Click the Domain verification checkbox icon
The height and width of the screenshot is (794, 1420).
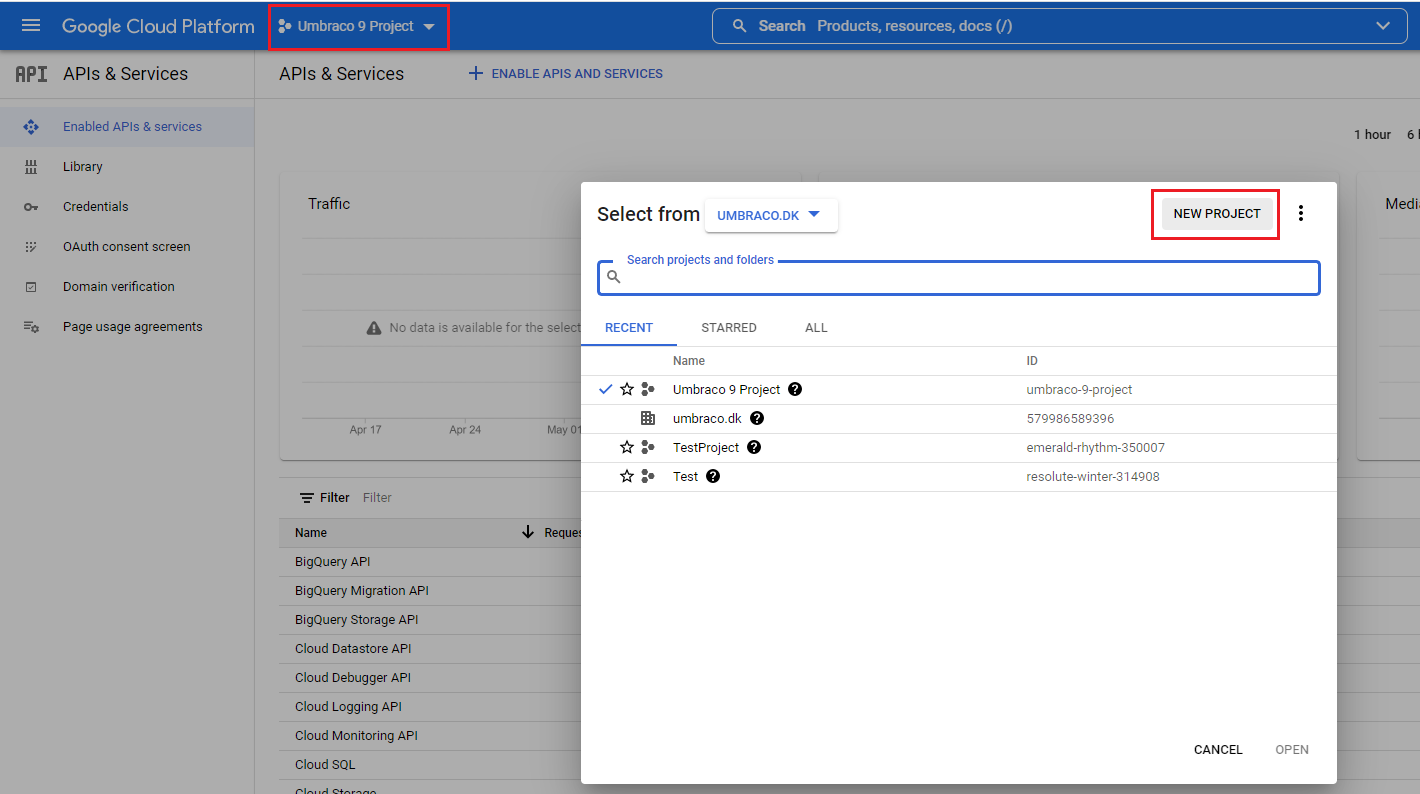tap(31, 287)
